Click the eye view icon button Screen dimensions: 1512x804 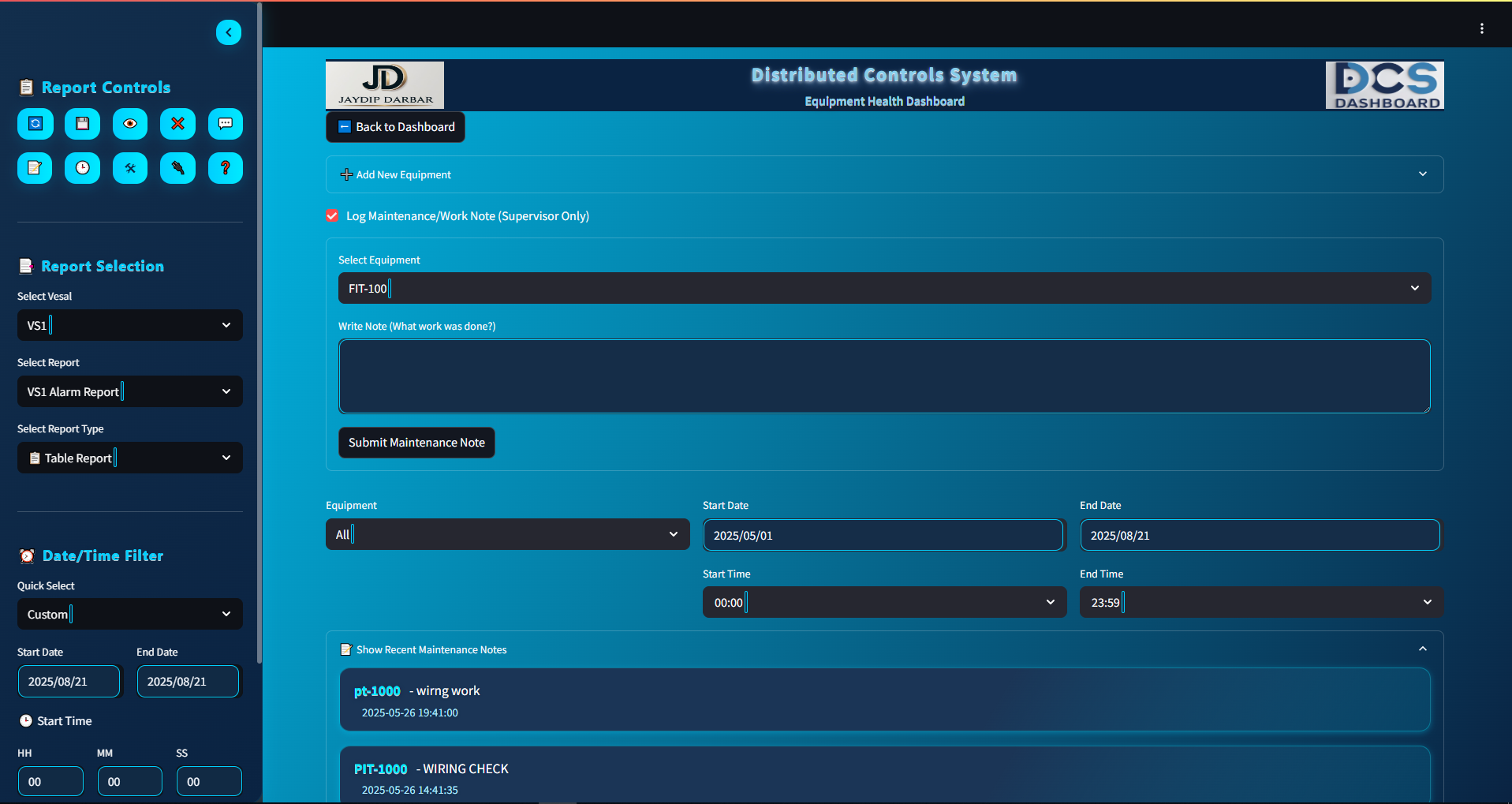coord(130,124)
